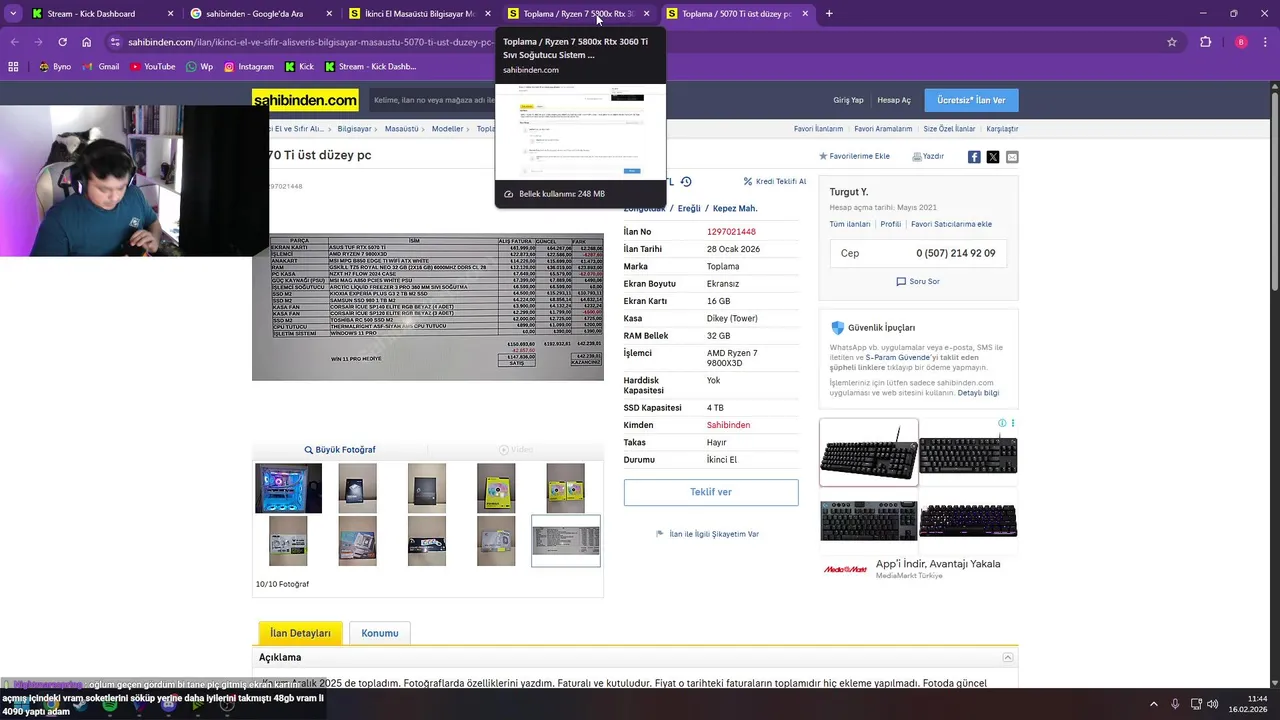Click Favori Satıcılarıma ekle
Image resolution: width=1280 pixels, height=720 pixels.
951,224
